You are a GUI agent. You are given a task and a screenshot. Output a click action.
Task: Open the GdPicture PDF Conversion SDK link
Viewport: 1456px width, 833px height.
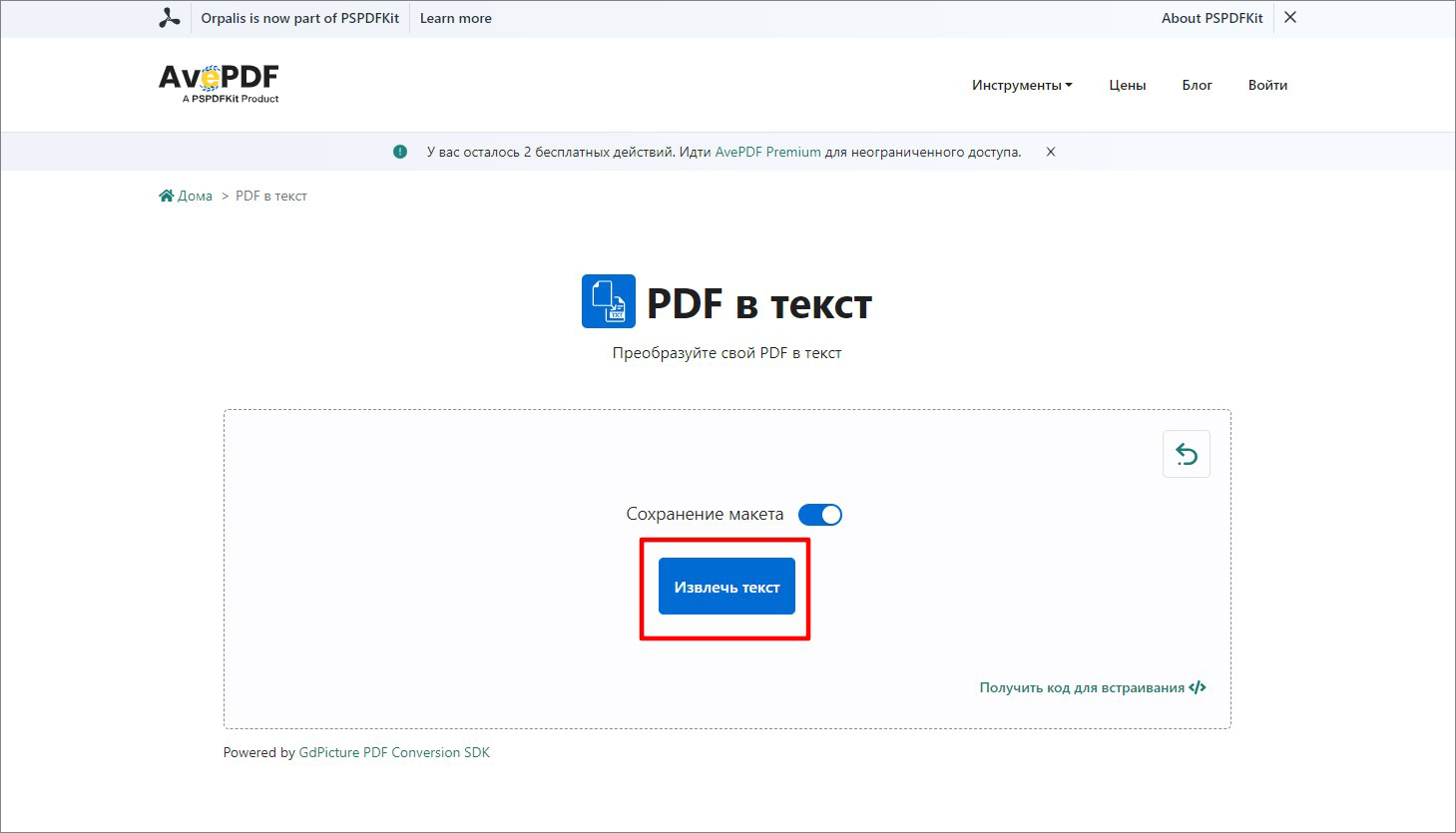394,752
